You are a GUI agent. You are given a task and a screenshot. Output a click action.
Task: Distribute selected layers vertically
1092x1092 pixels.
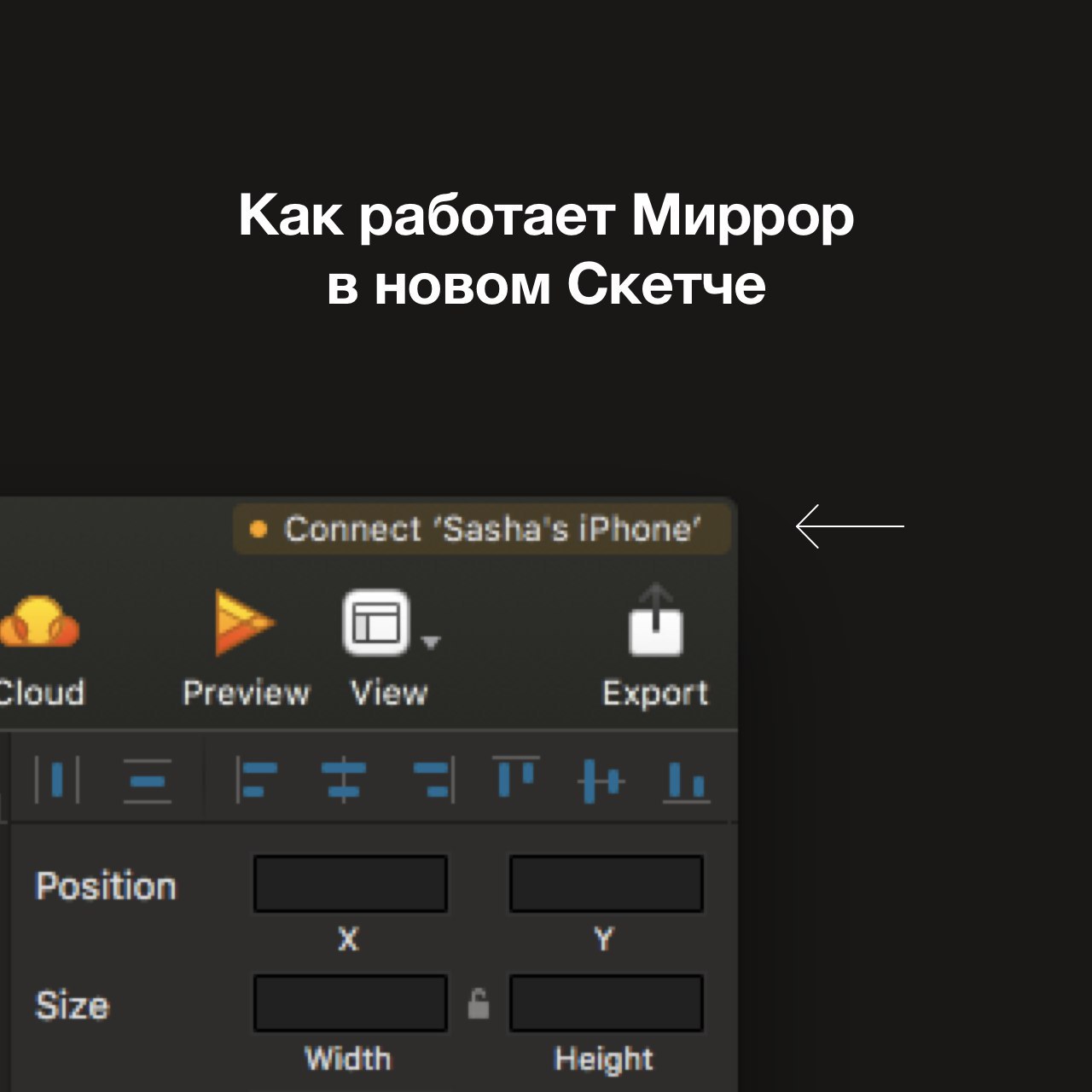[x=148, y=781]
